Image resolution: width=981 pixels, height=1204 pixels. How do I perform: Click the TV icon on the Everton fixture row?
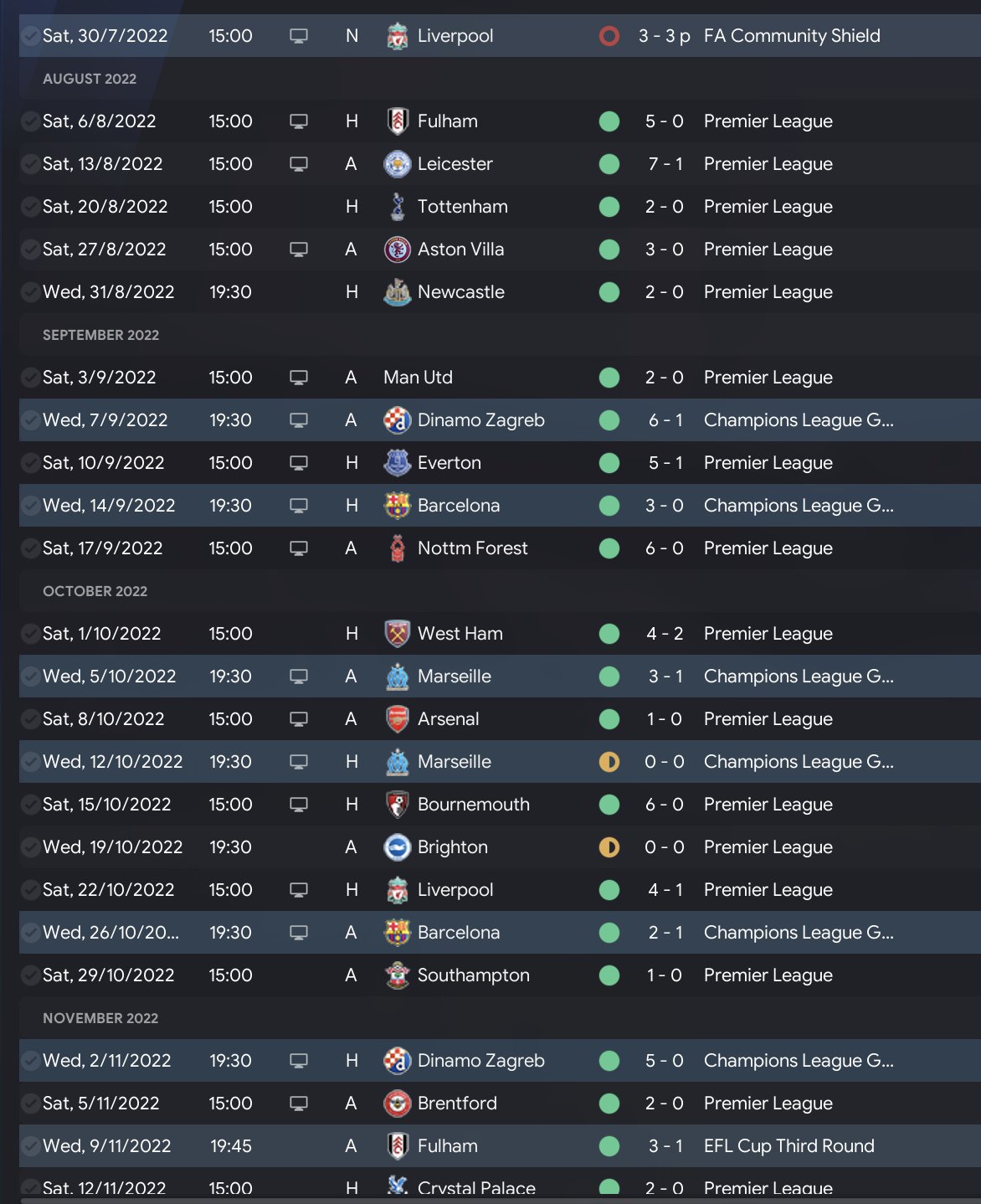(x=299, y=463)
